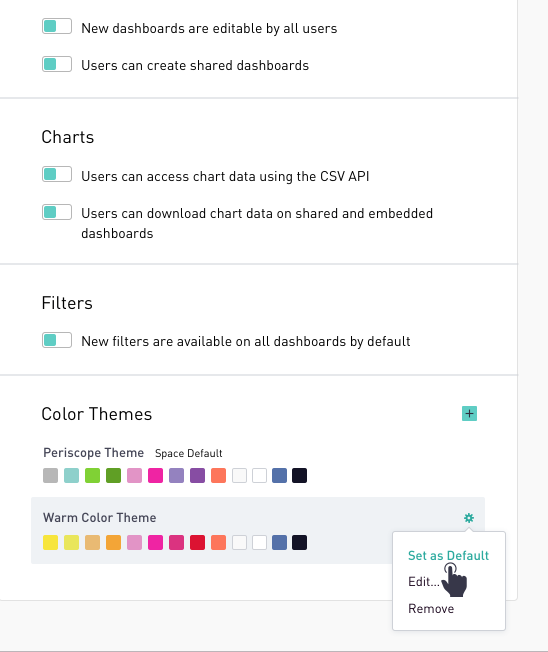
Task: Click the gray swatch in Periscope Theme
Action: tap(51, 476)
